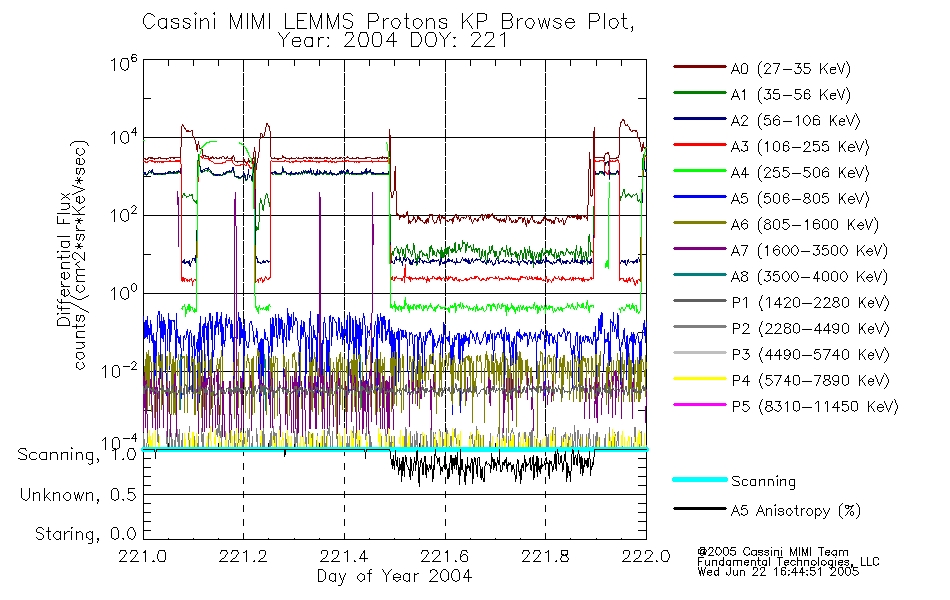
Task: Click the blue A5 legend line
Action: click(700, 197)
